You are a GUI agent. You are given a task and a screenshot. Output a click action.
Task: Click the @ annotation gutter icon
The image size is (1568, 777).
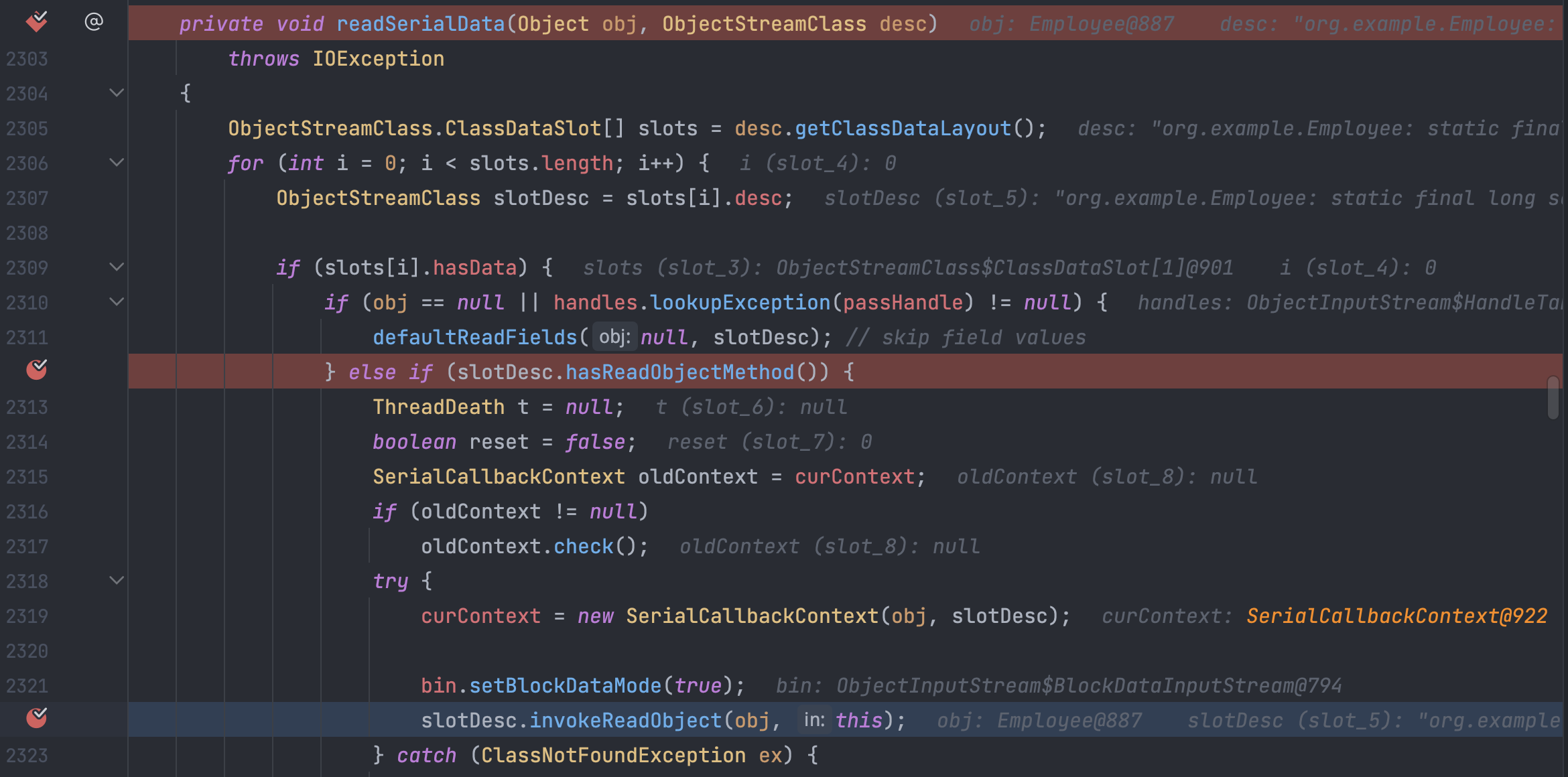pos(94,22)
